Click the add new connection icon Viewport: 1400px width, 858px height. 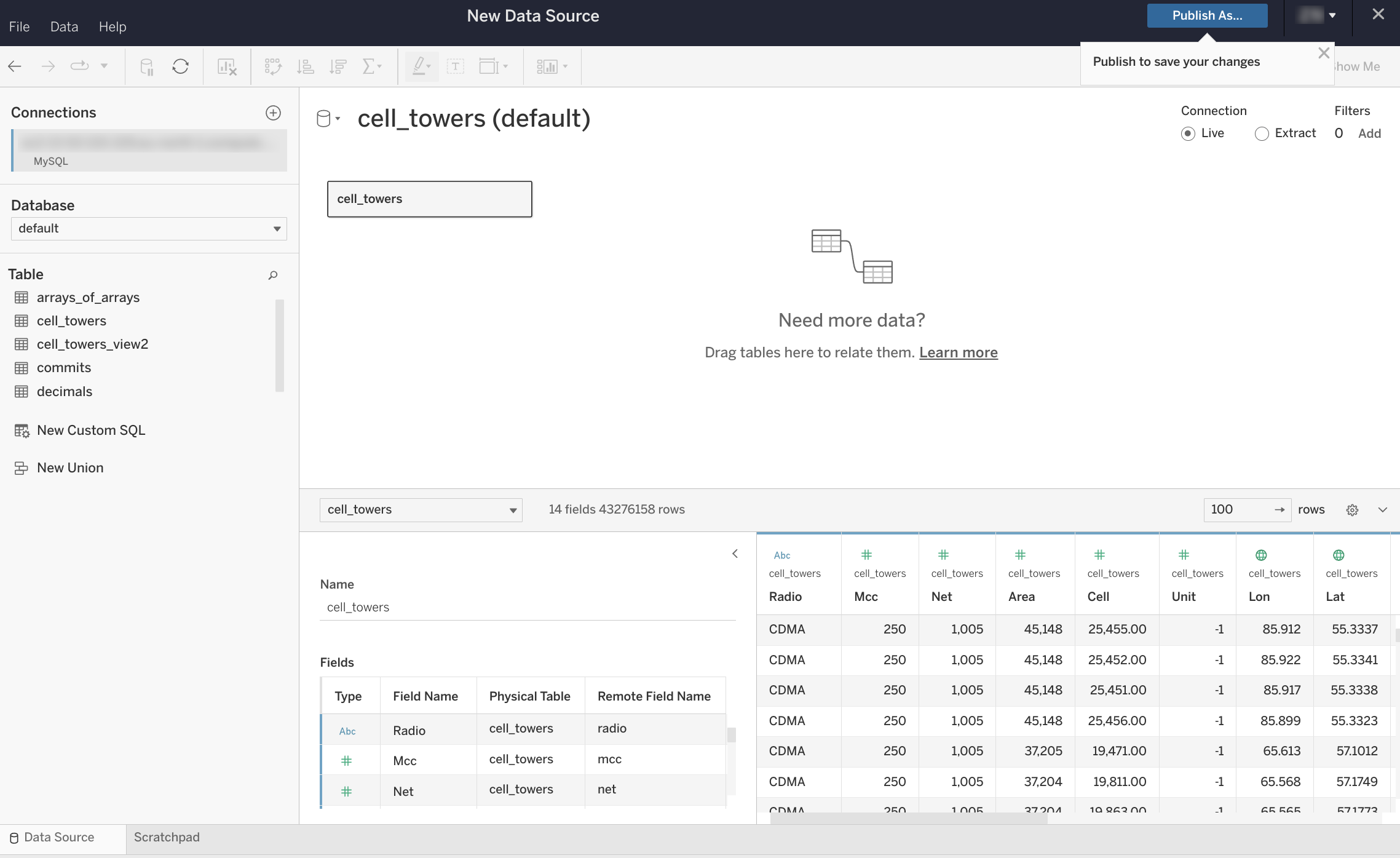point(273,111)
